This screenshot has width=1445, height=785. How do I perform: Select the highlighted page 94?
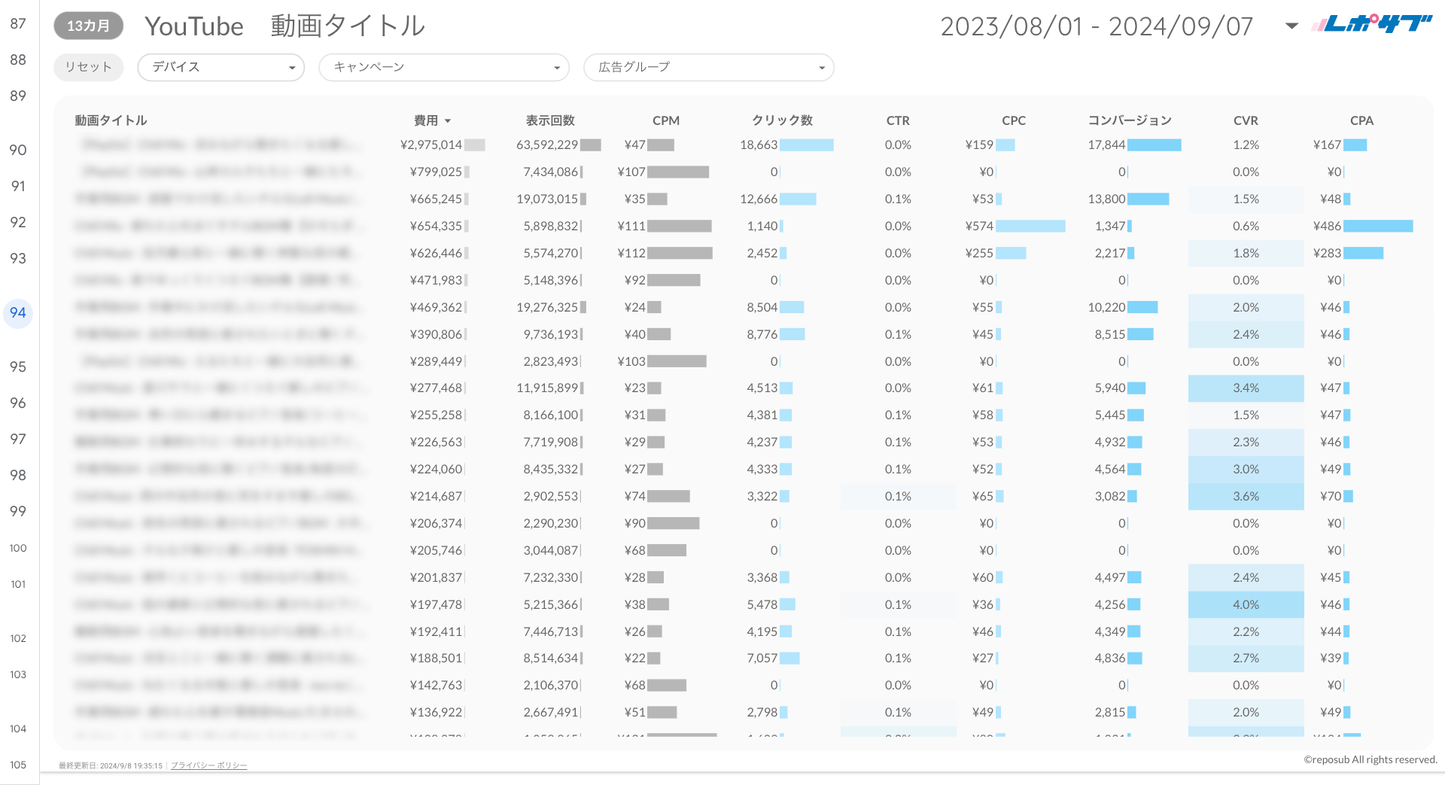pyautogui.click(x=18, y=313)
